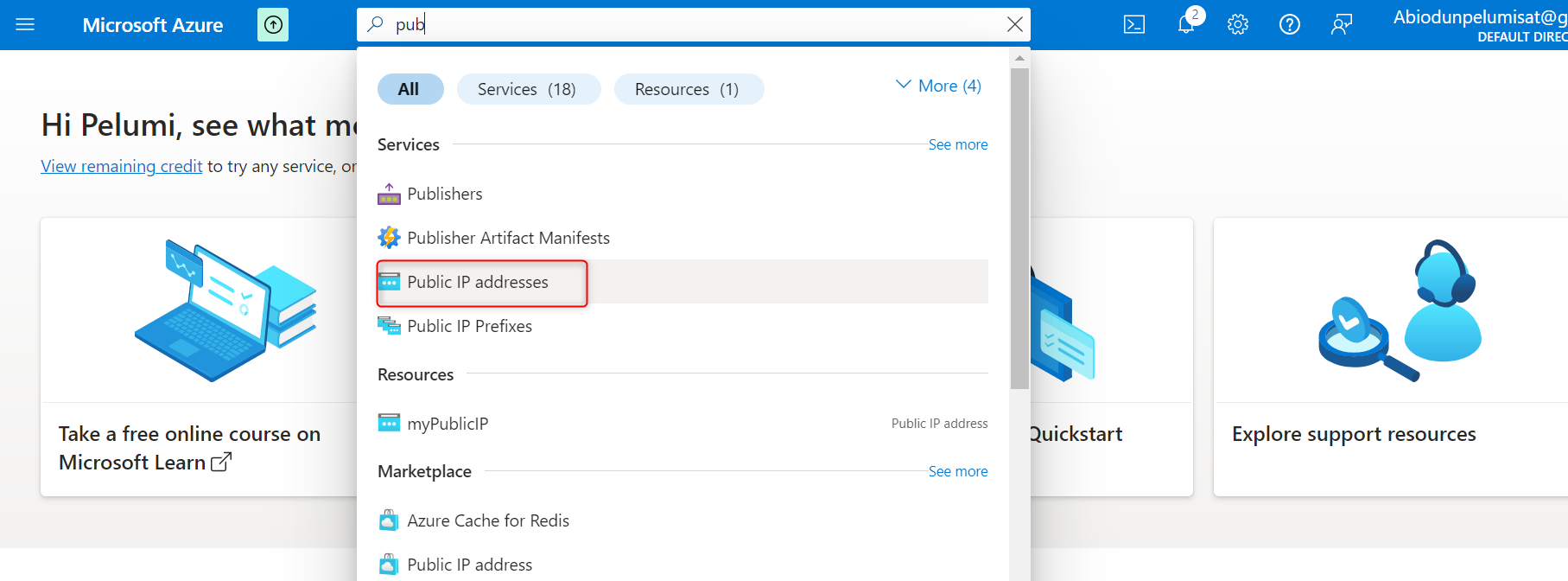The height and width of the screenshot is (581, 1568).
Task: Open Public IP addresses service
Action: click(x=478, y=282)
